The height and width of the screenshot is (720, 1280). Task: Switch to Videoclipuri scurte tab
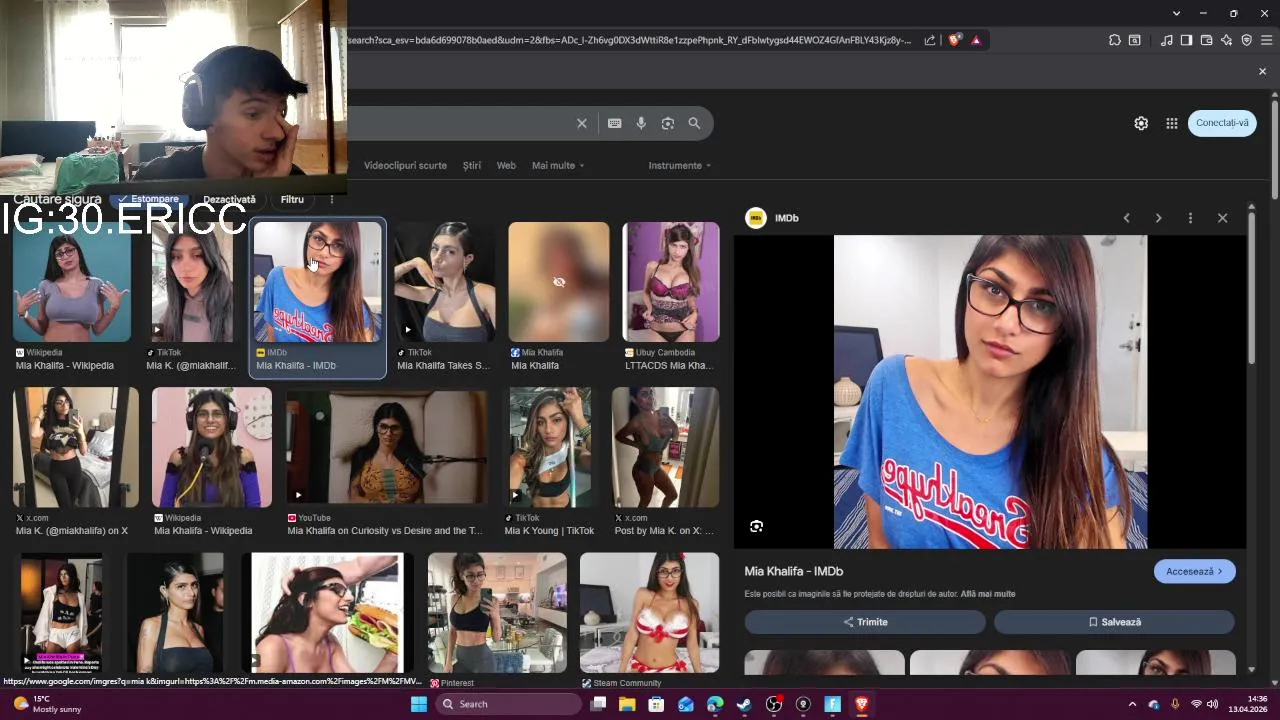pos(405,165)
